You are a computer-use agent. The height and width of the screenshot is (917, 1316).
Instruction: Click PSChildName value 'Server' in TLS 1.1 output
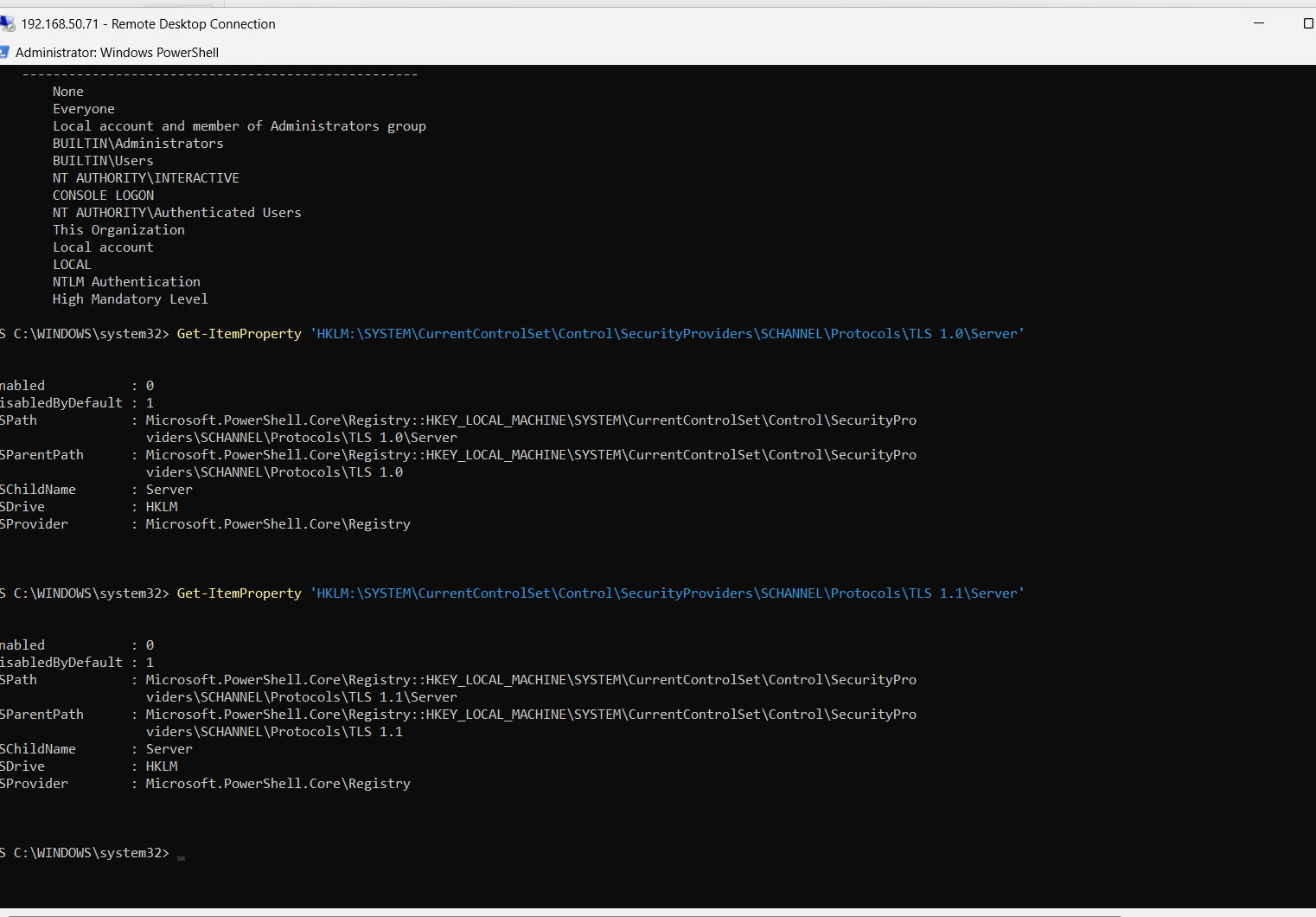[x=169, y=749]
